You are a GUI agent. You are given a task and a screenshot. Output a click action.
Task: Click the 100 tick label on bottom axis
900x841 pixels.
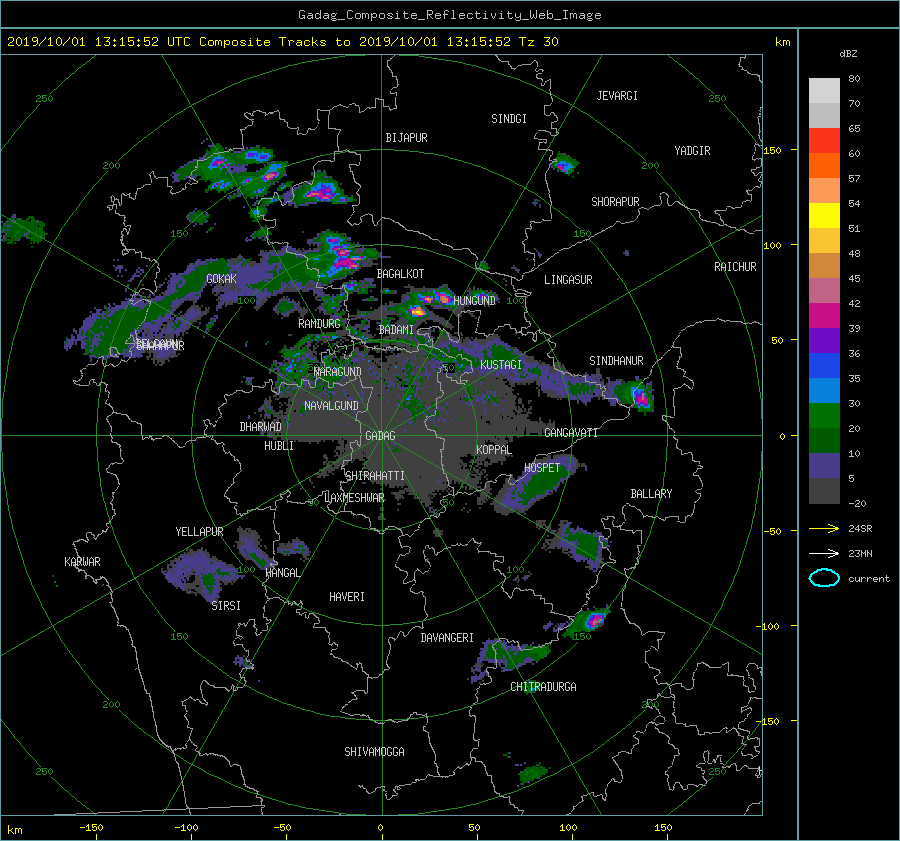coord(568,828)
